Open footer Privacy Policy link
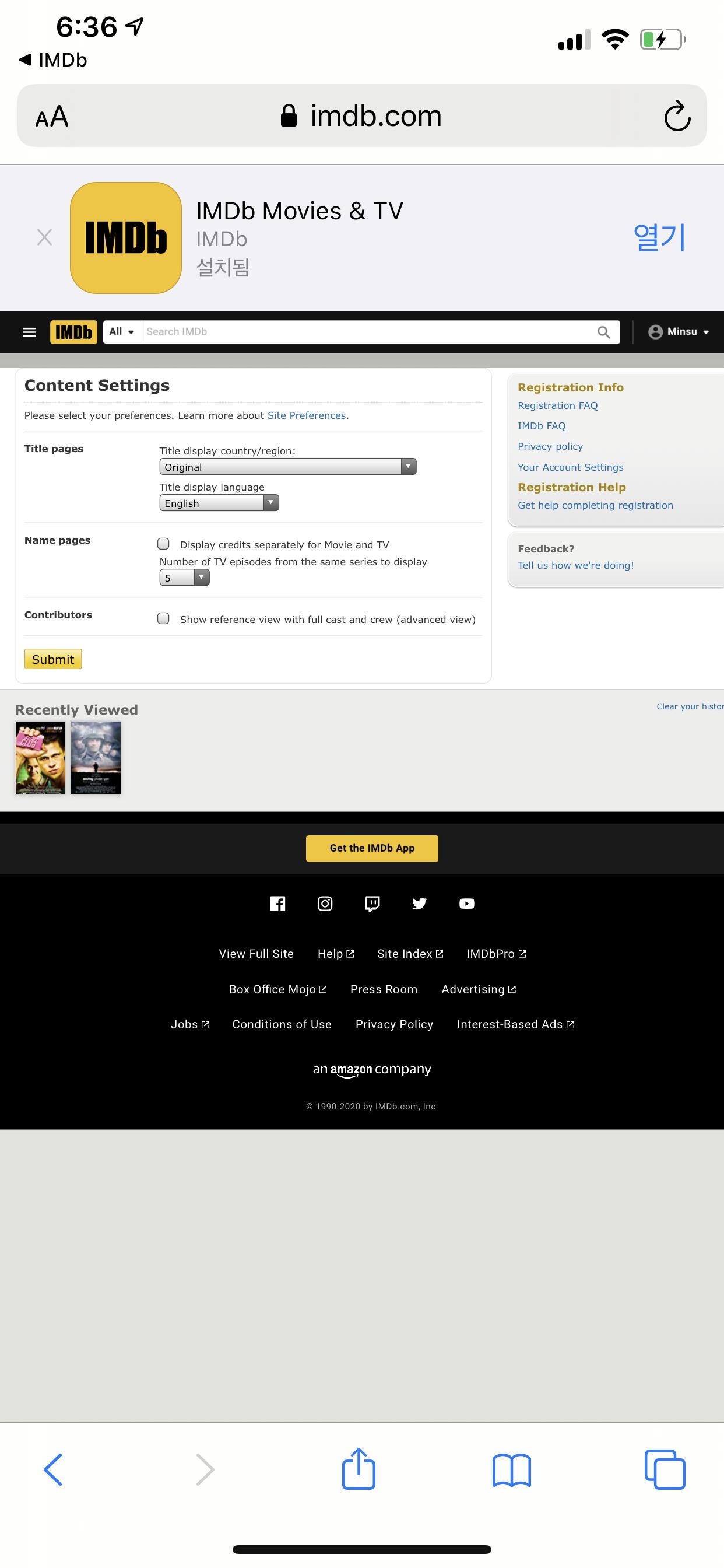This screenshot has width=724, height=1568. [x=394, y=1025]
